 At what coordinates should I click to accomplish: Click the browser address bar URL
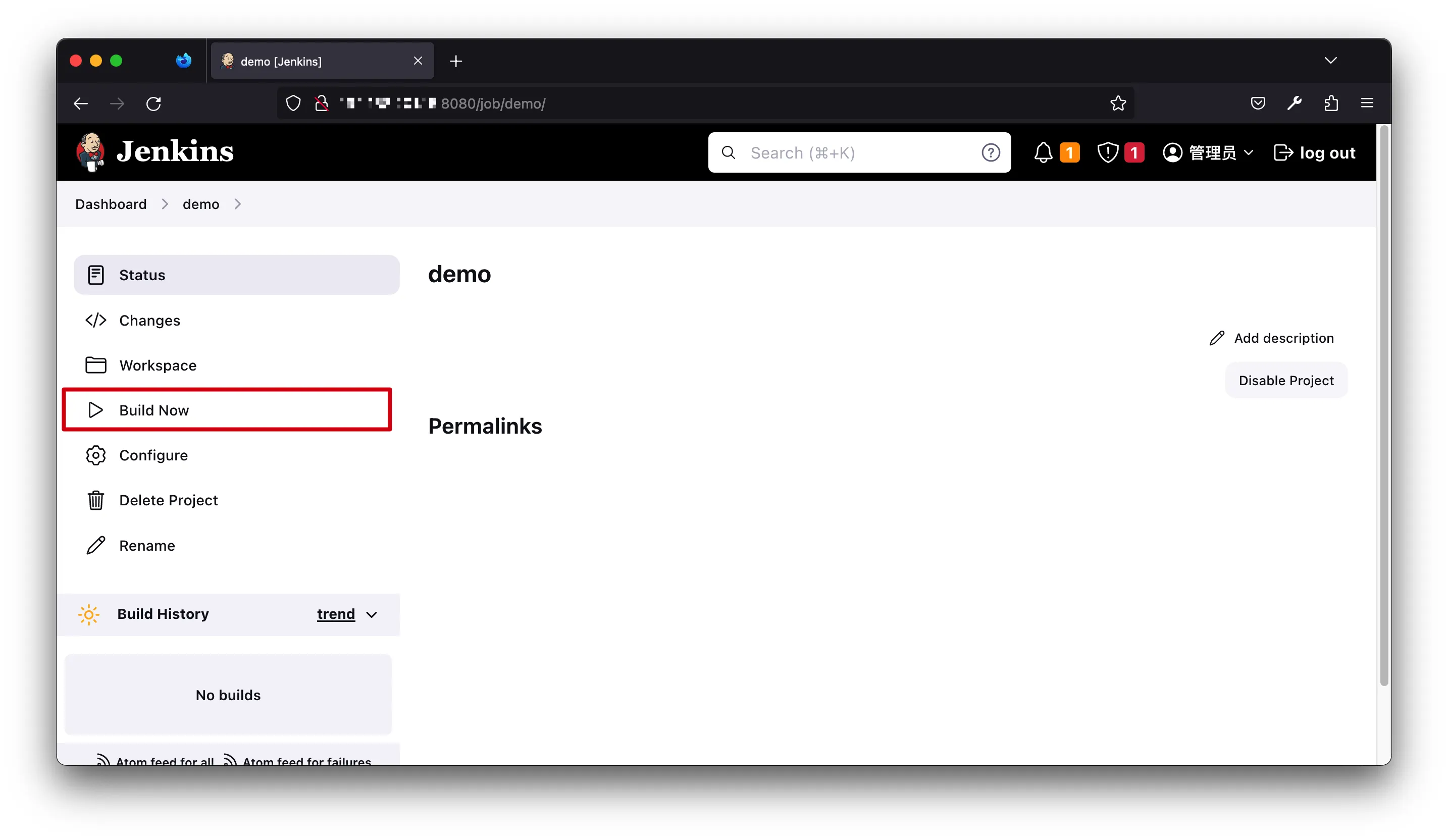coord(705,103)
